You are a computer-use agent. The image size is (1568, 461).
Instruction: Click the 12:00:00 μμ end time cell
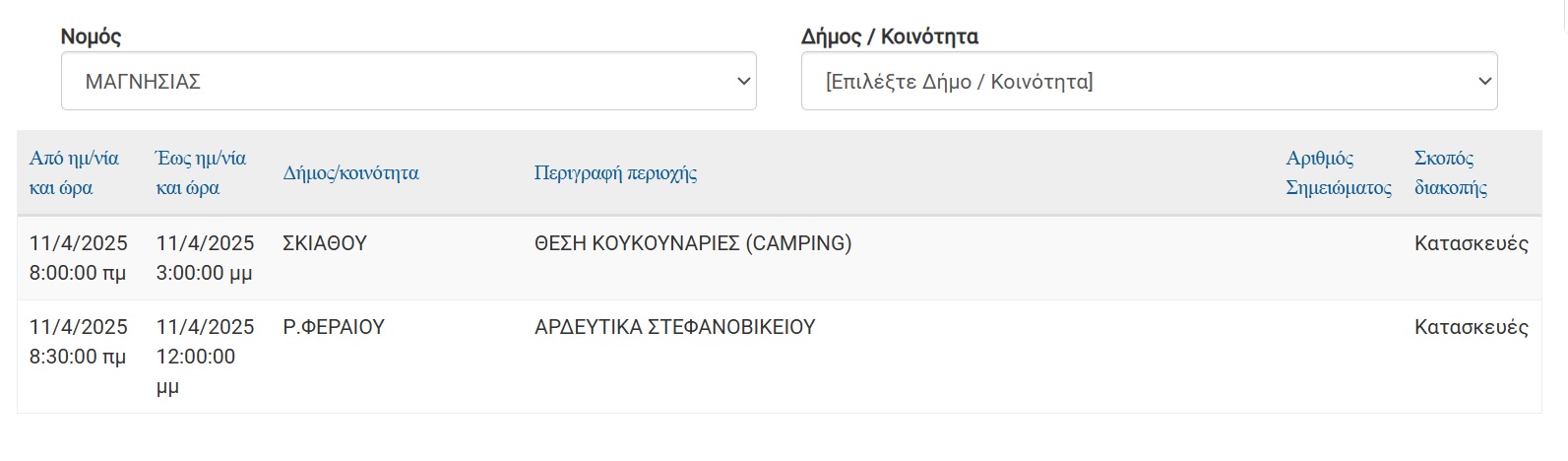(x=196, y=357)
